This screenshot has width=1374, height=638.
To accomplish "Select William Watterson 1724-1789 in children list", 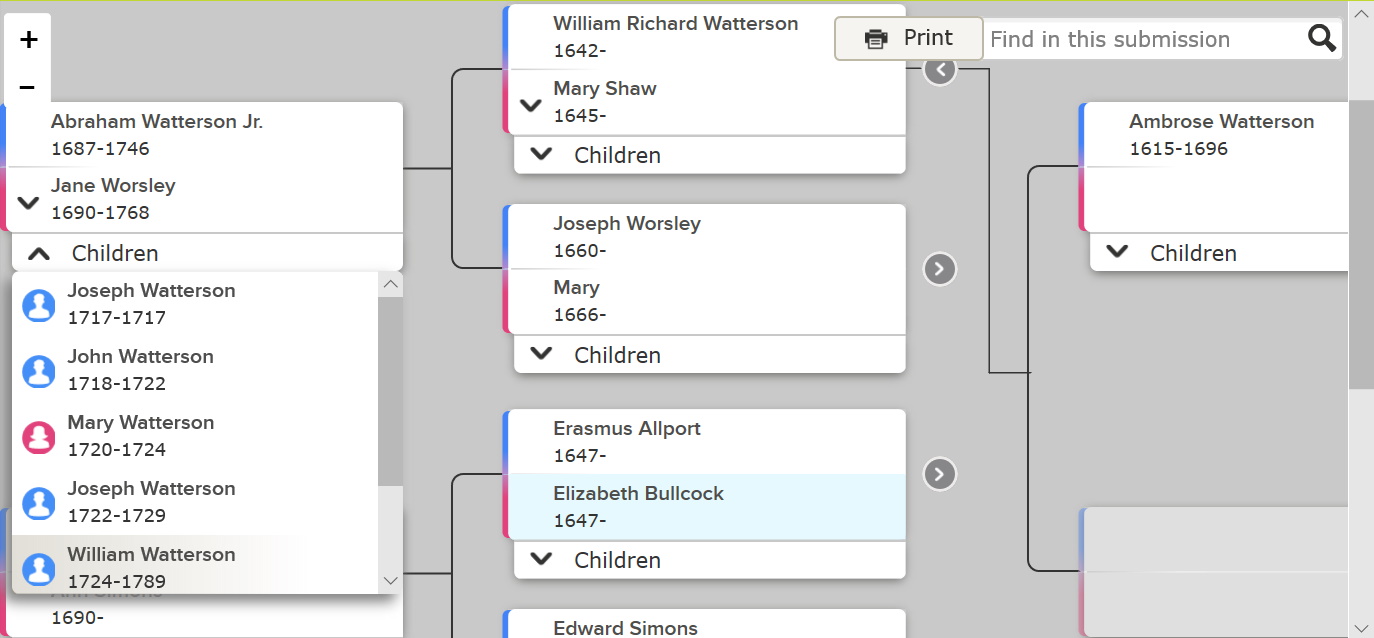I will click(151, 567).
